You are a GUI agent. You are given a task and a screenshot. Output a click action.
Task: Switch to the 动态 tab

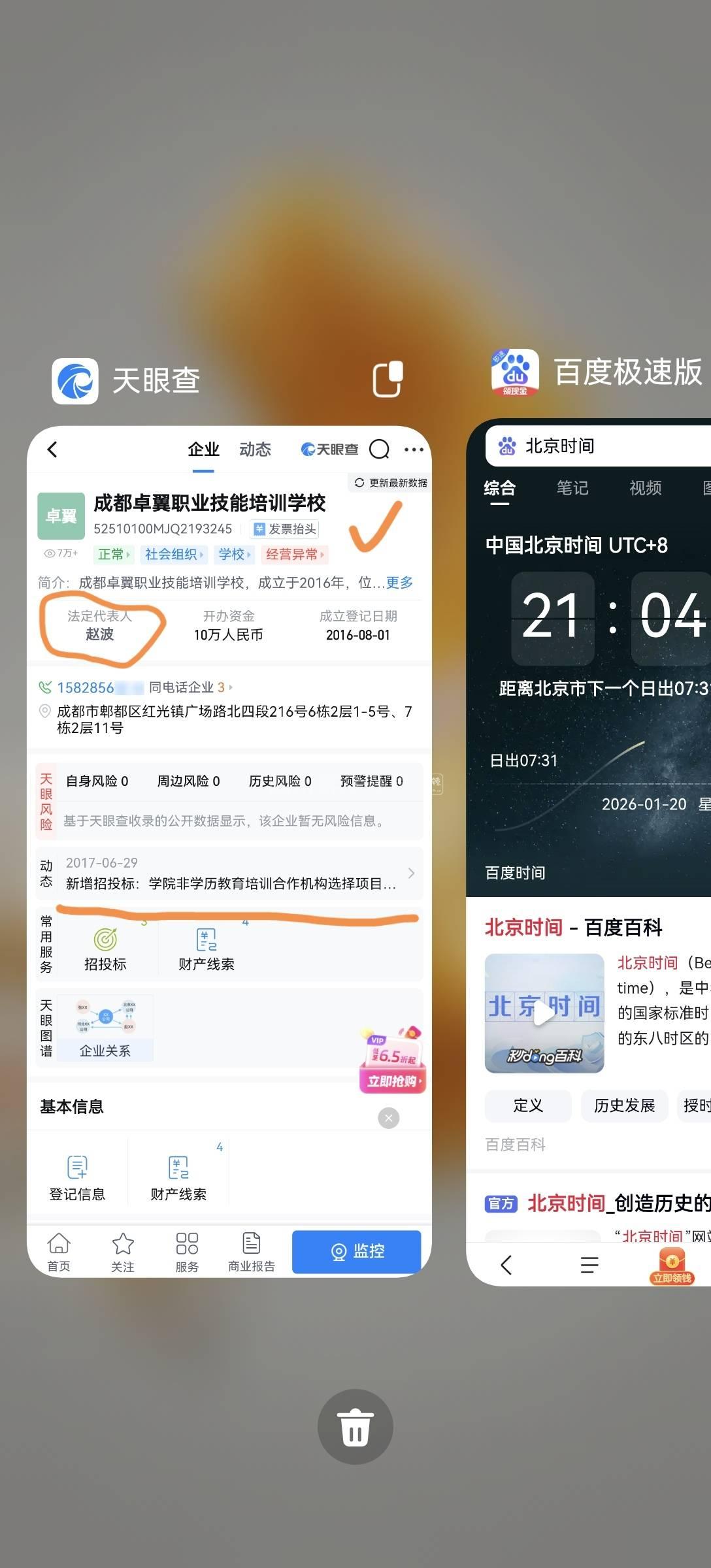tap(255, 449)
